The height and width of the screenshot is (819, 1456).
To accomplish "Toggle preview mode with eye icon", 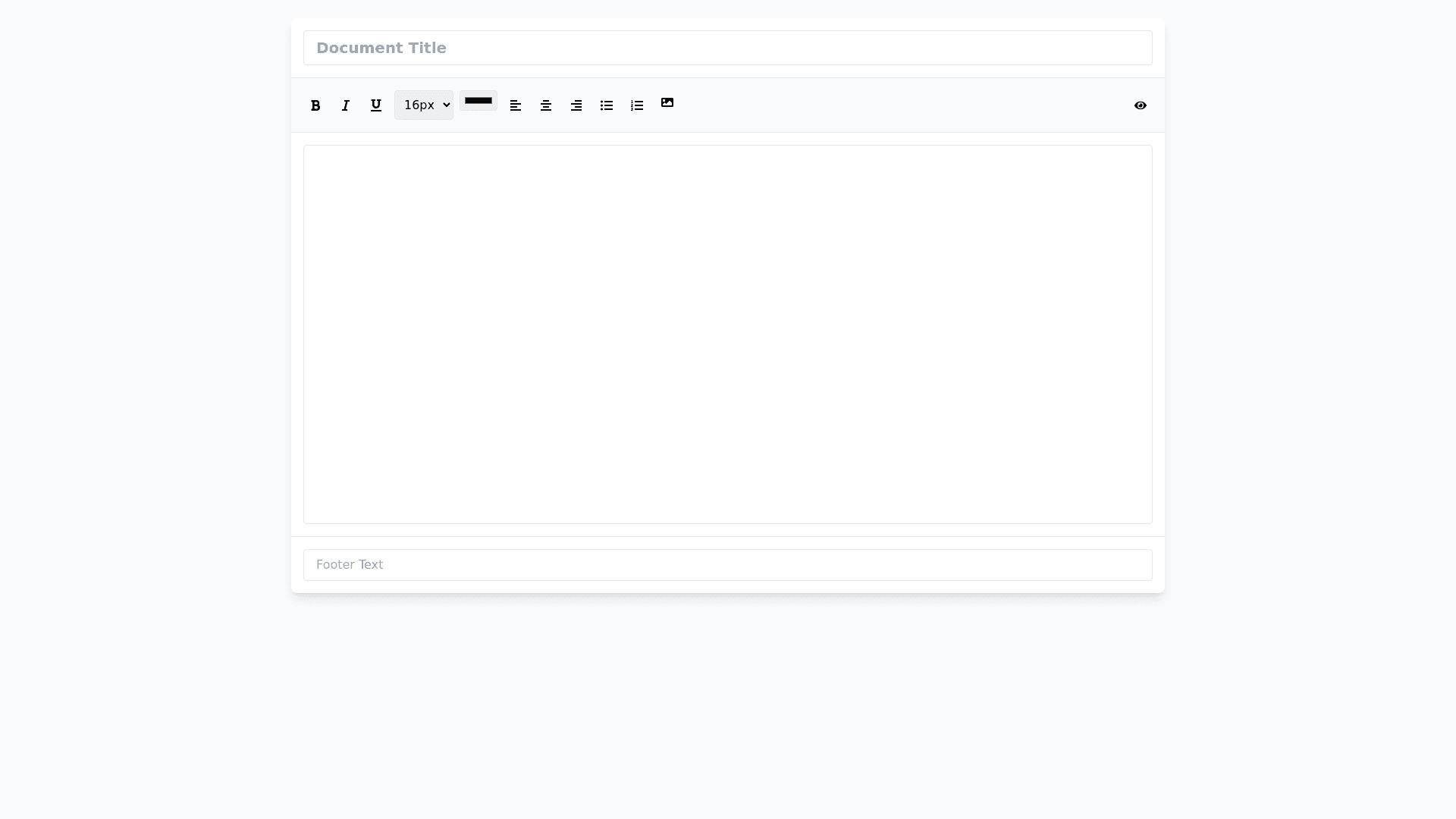I will click(x=1140, y=105).
